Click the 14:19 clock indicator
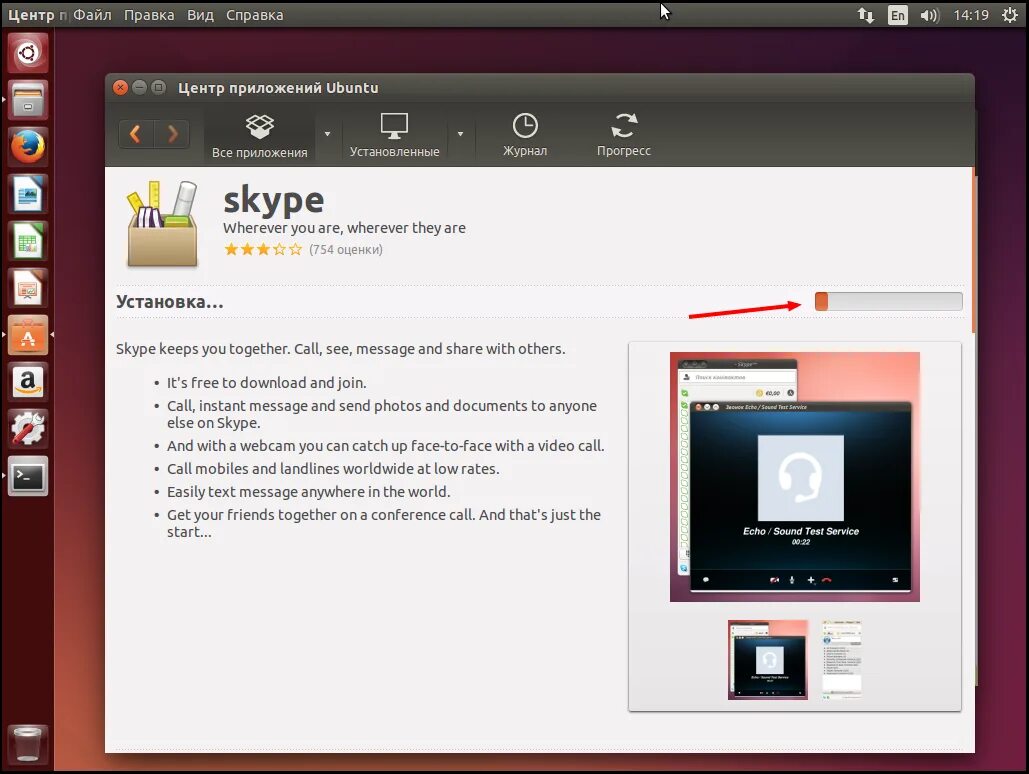 (x=971, y=14)
